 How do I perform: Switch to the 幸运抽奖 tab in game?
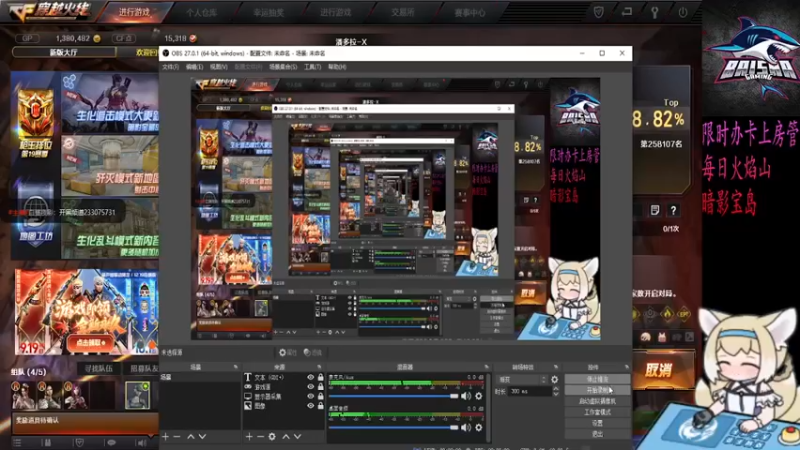(x=268, y=13)
